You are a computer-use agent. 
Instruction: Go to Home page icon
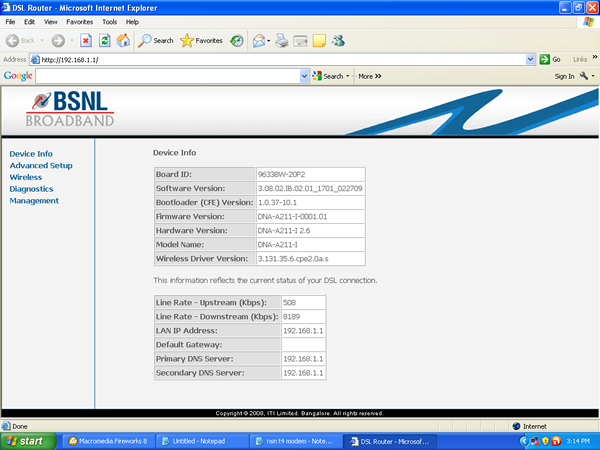[x=123, y=41]
